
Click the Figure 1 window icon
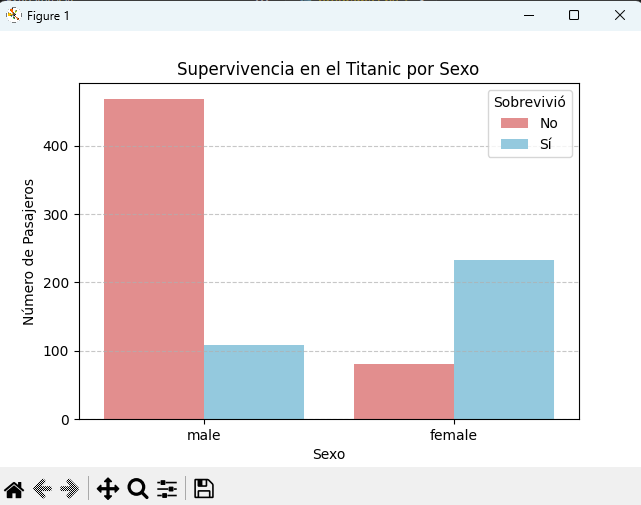coord(14,15)
